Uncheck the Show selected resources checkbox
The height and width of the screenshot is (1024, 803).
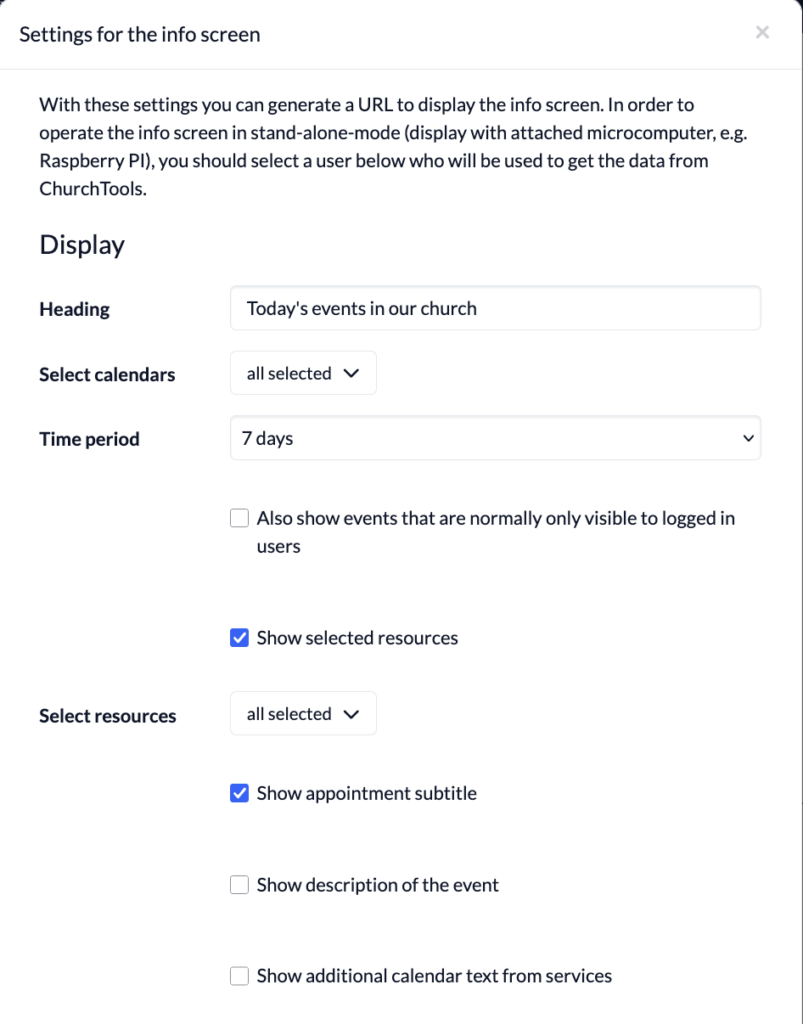(x=240, y=638)
